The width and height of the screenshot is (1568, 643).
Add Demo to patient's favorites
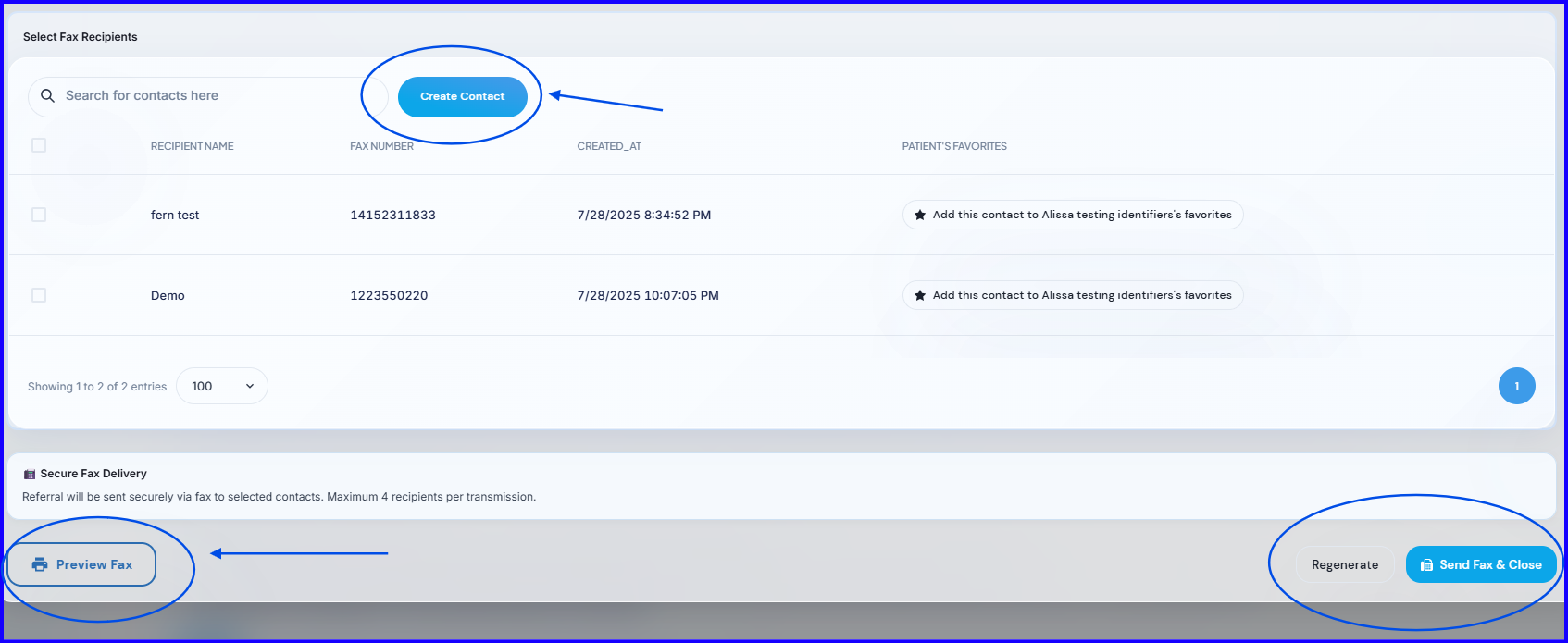[x=1073, y=295]
